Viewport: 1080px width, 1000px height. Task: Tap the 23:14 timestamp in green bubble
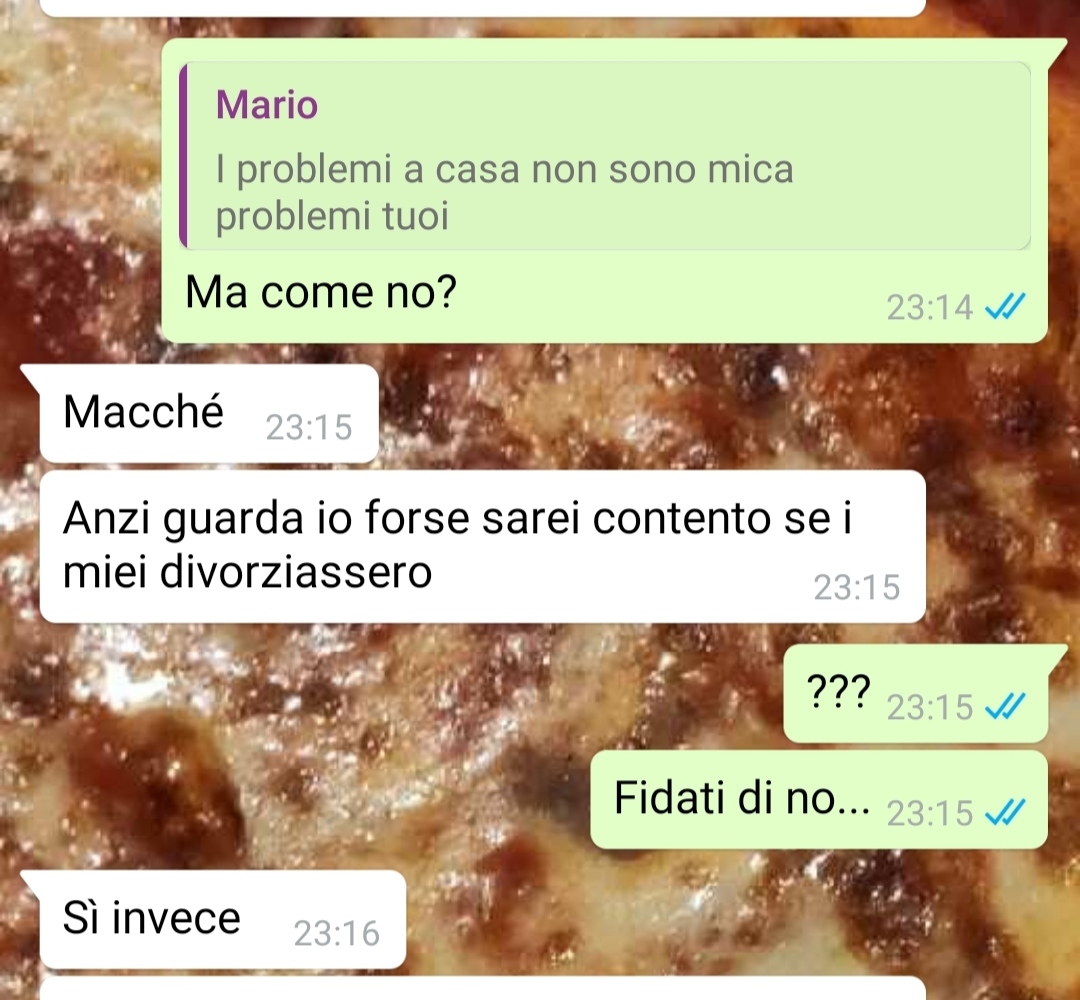(x=929, y=307)
